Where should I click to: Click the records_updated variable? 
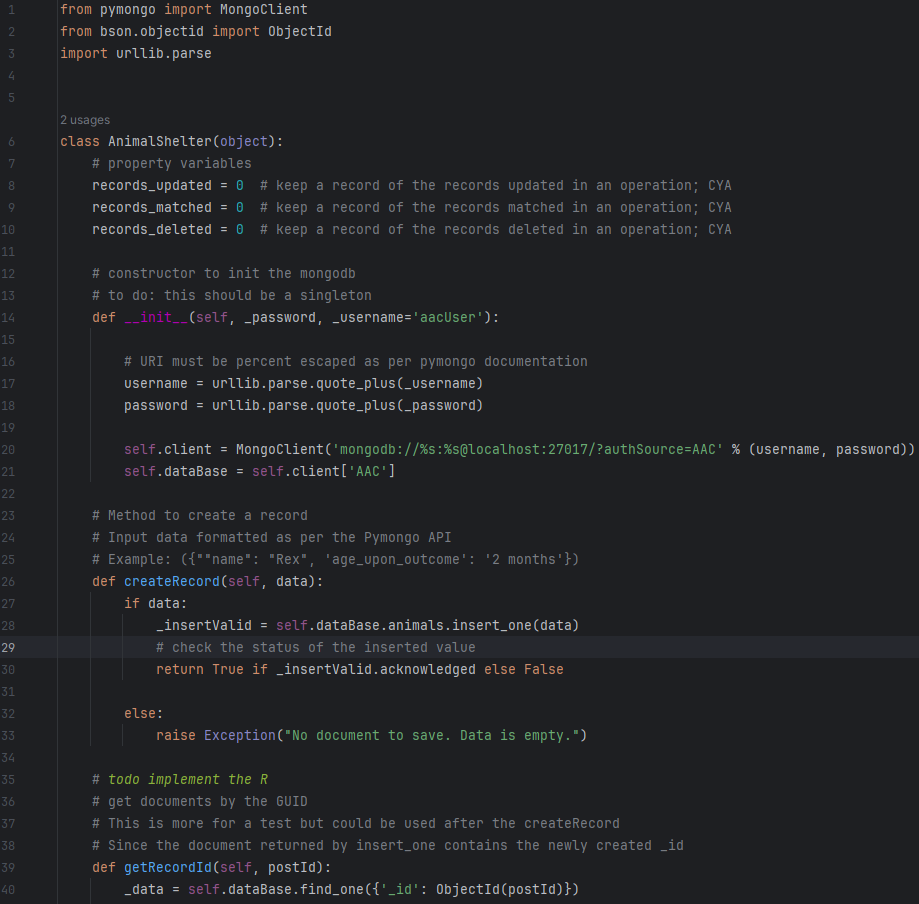coord(151,185)
